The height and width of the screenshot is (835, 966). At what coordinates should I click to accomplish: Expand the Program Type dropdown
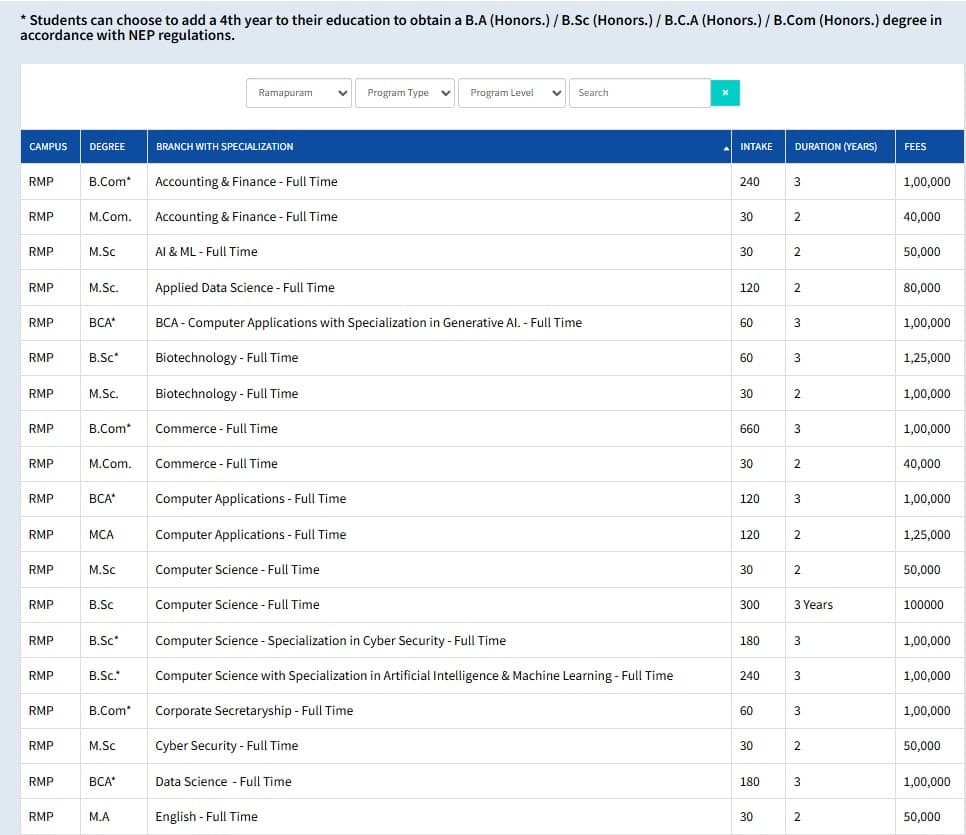click(404, 93)
